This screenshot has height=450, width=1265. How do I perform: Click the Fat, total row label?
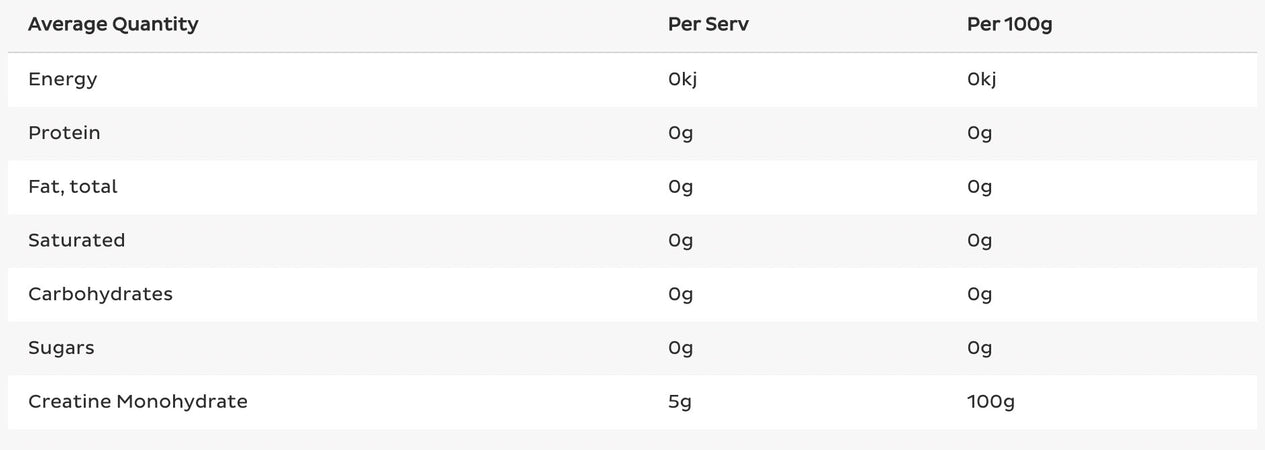[x=73, y=187]
